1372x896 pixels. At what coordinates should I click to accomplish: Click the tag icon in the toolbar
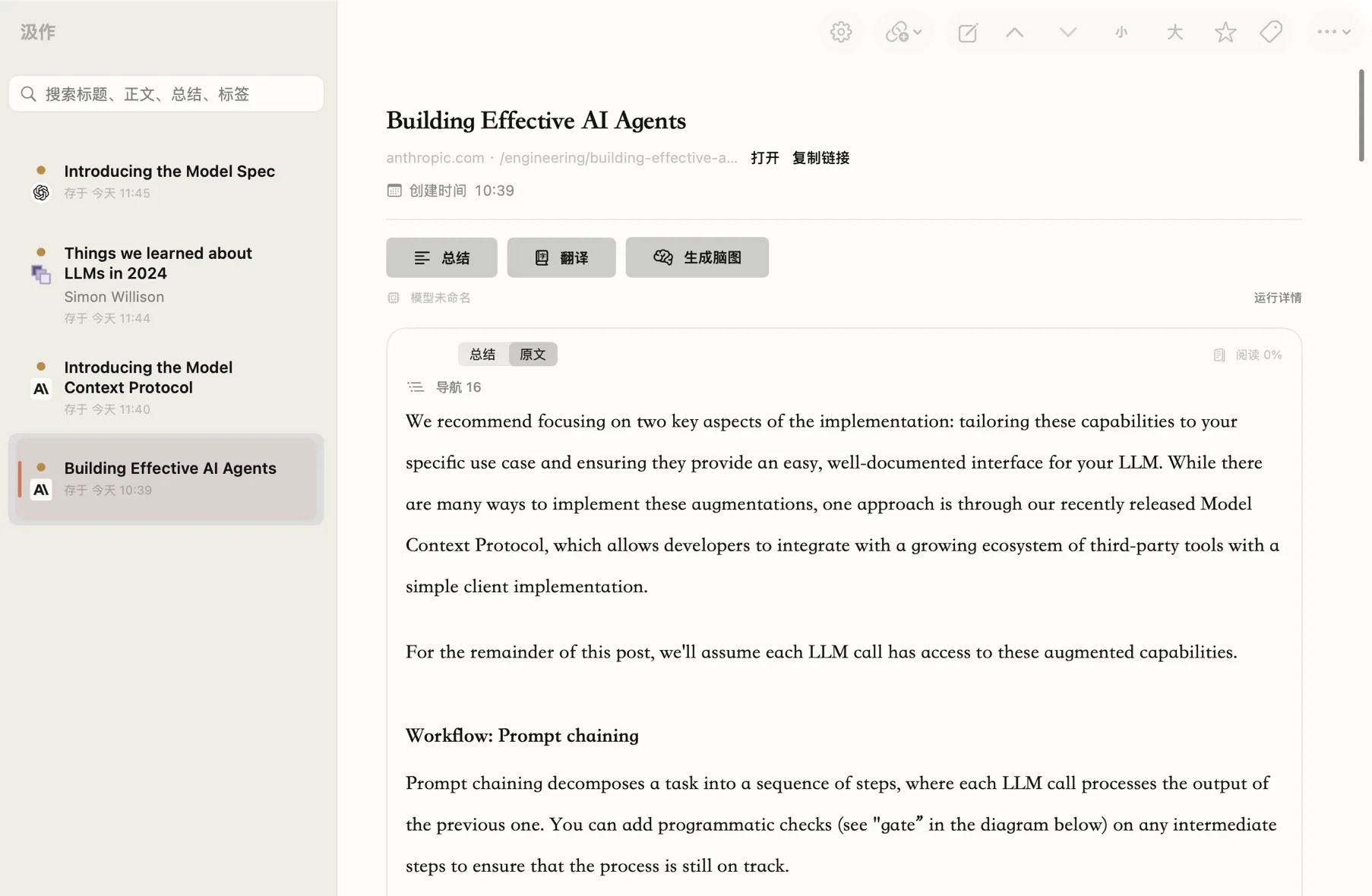click(1271, 32)
